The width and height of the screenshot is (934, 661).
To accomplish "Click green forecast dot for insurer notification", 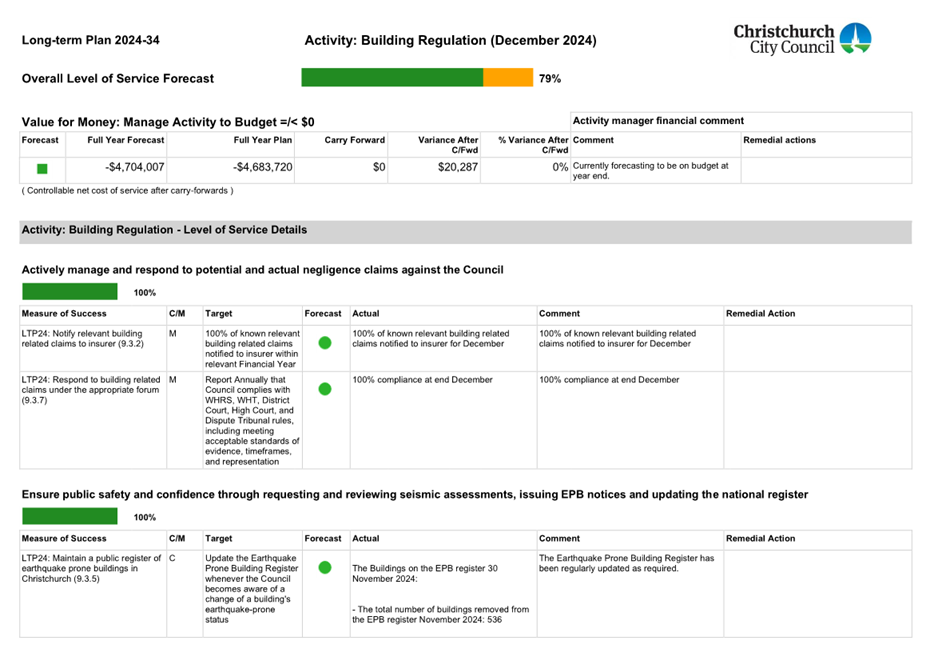I will tap(325, 343).
